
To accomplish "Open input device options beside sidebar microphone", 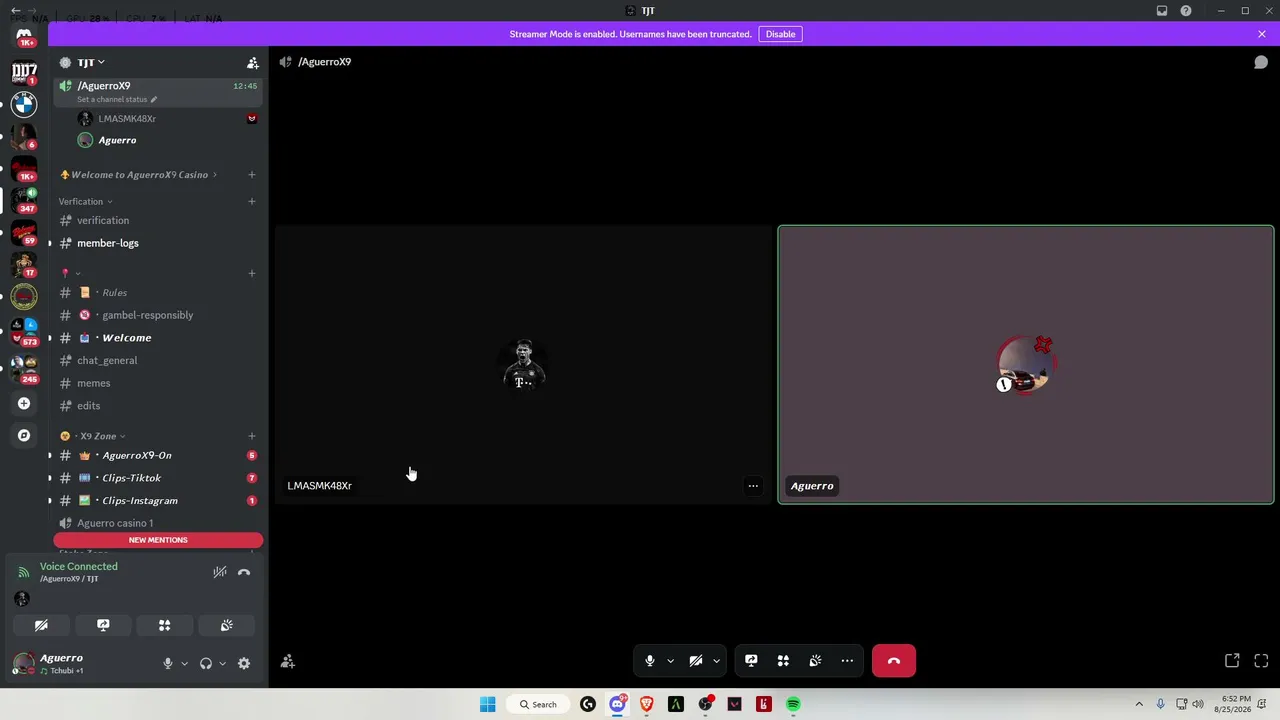I will pyautogui.click(x=184, y=663).
